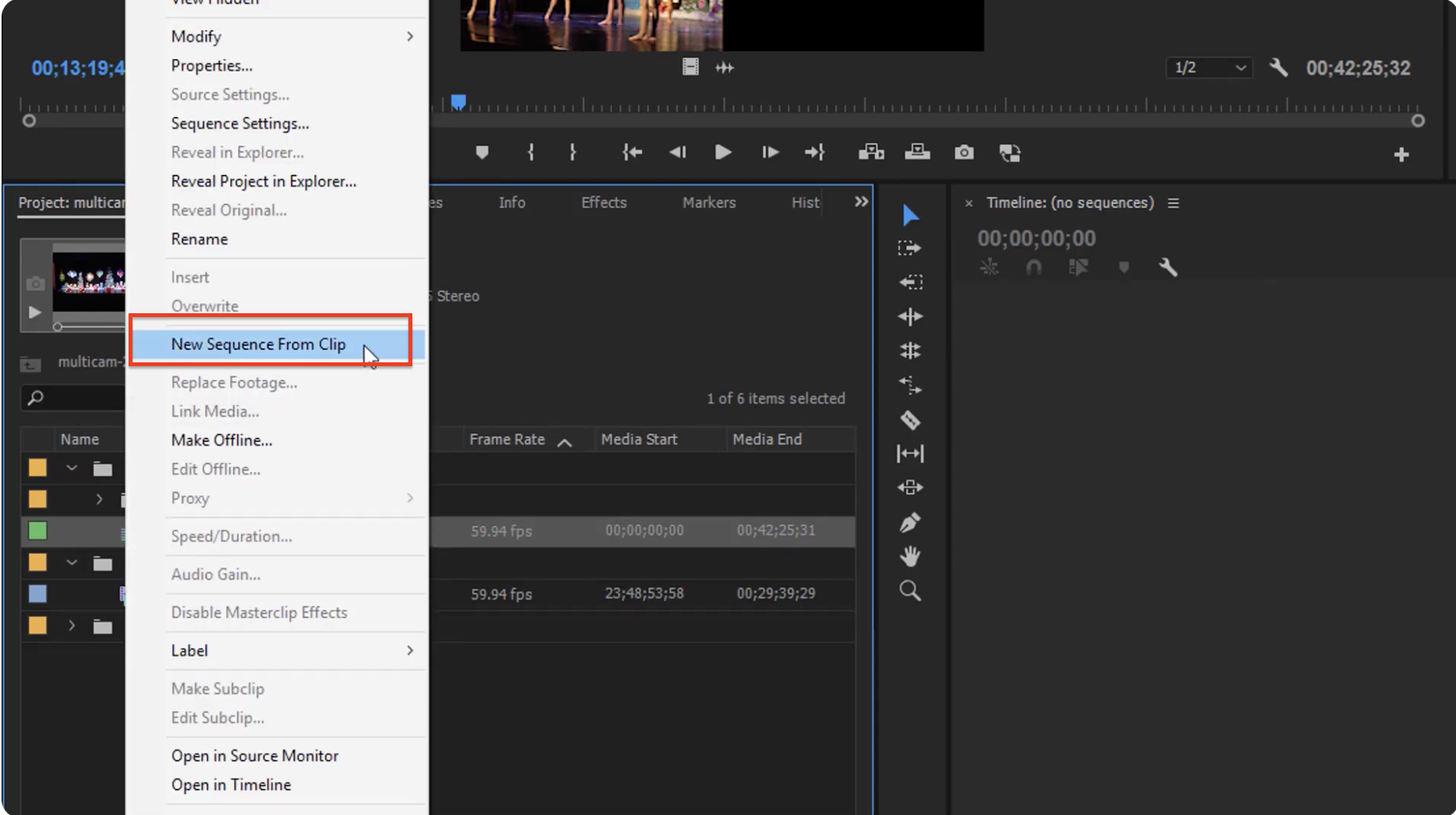Viewport: 1456px width, 815px height.
Task: Toggle linked selection in Timeline panel
Action: pyautogui.click(x=1079, y=268)
